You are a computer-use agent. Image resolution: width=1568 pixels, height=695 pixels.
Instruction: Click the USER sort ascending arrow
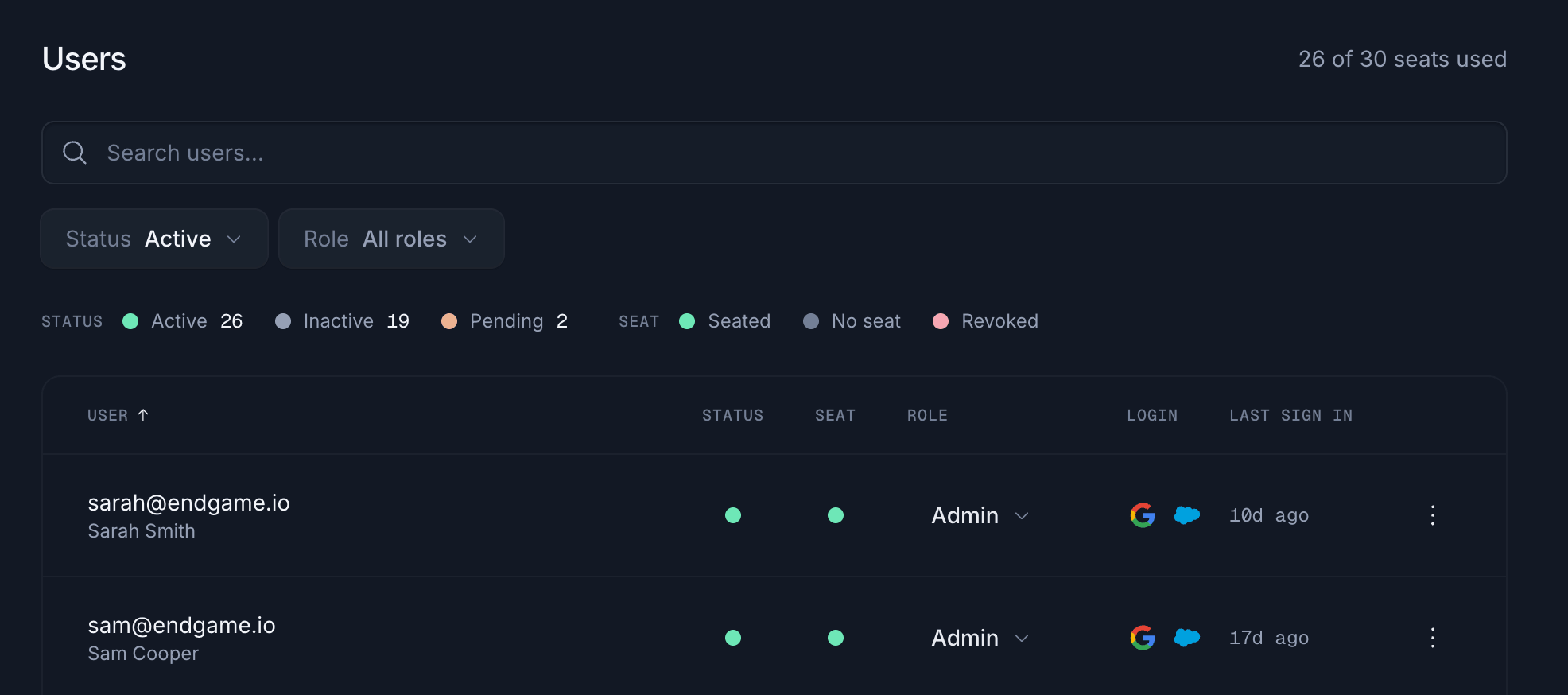click(x=143, y=415)
